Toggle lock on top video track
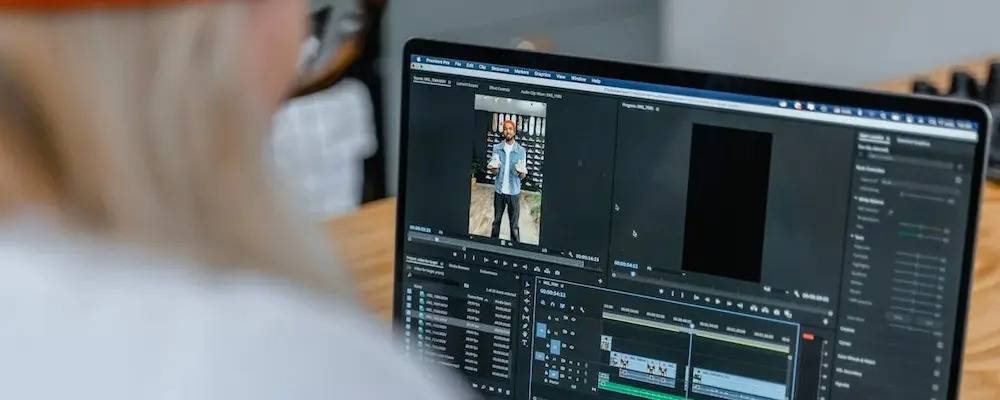 (x=549, y=317)
